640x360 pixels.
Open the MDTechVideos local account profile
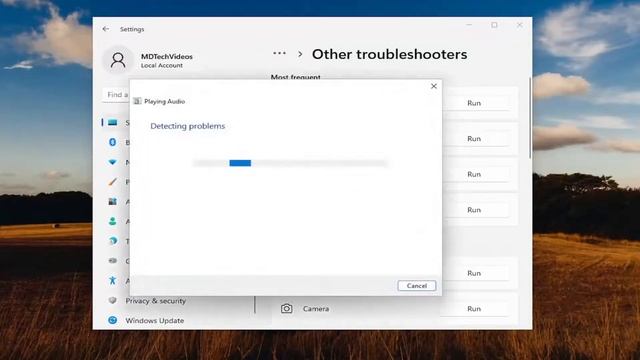click(167, 60)
